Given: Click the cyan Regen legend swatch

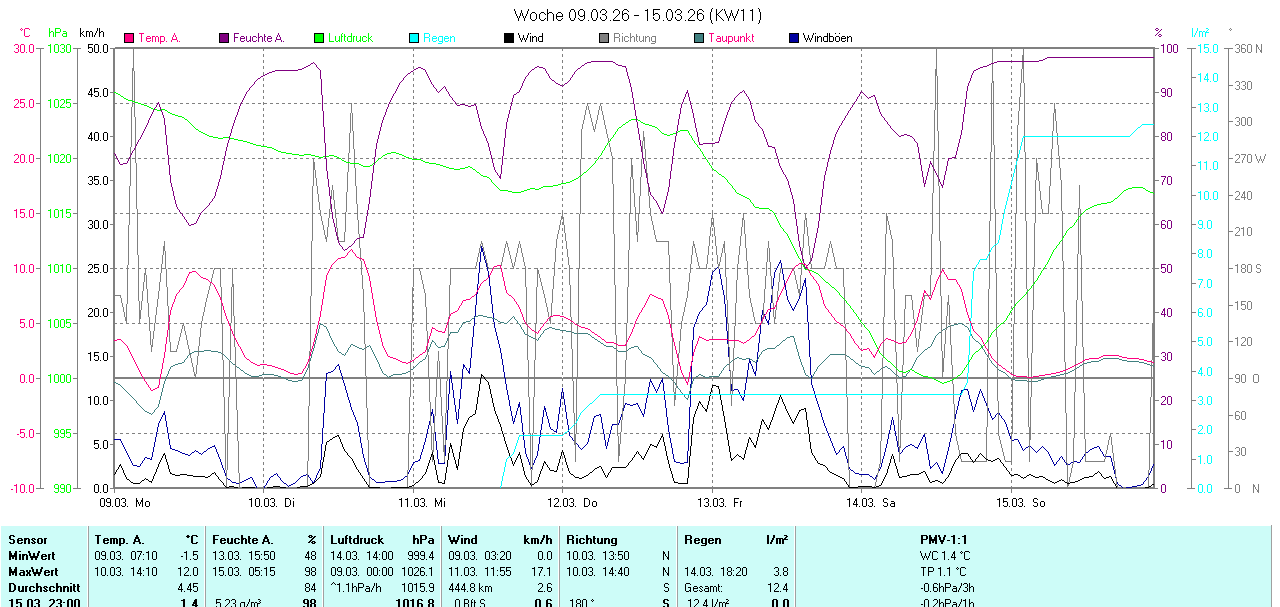Looking at the screenshot, I should click(414, 38).
